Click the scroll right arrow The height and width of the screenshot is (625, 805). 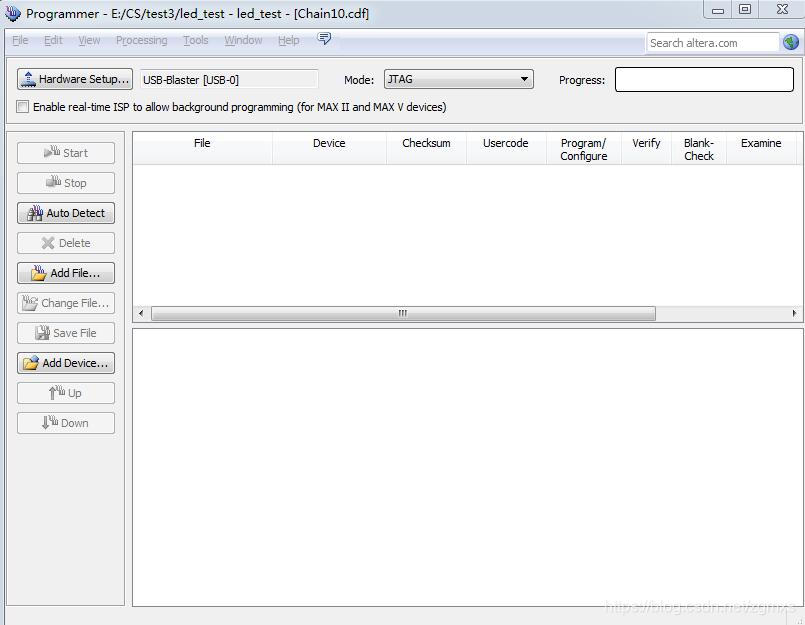(794, 313)
